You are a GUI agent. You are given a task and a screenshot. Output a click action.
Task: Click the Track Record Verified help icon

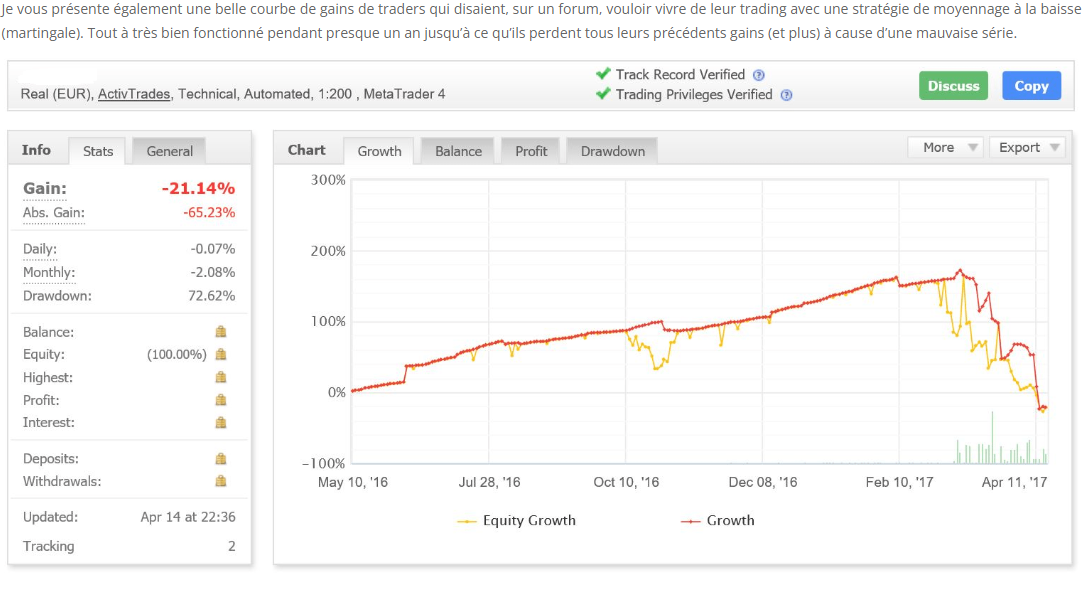coord(759,75)
